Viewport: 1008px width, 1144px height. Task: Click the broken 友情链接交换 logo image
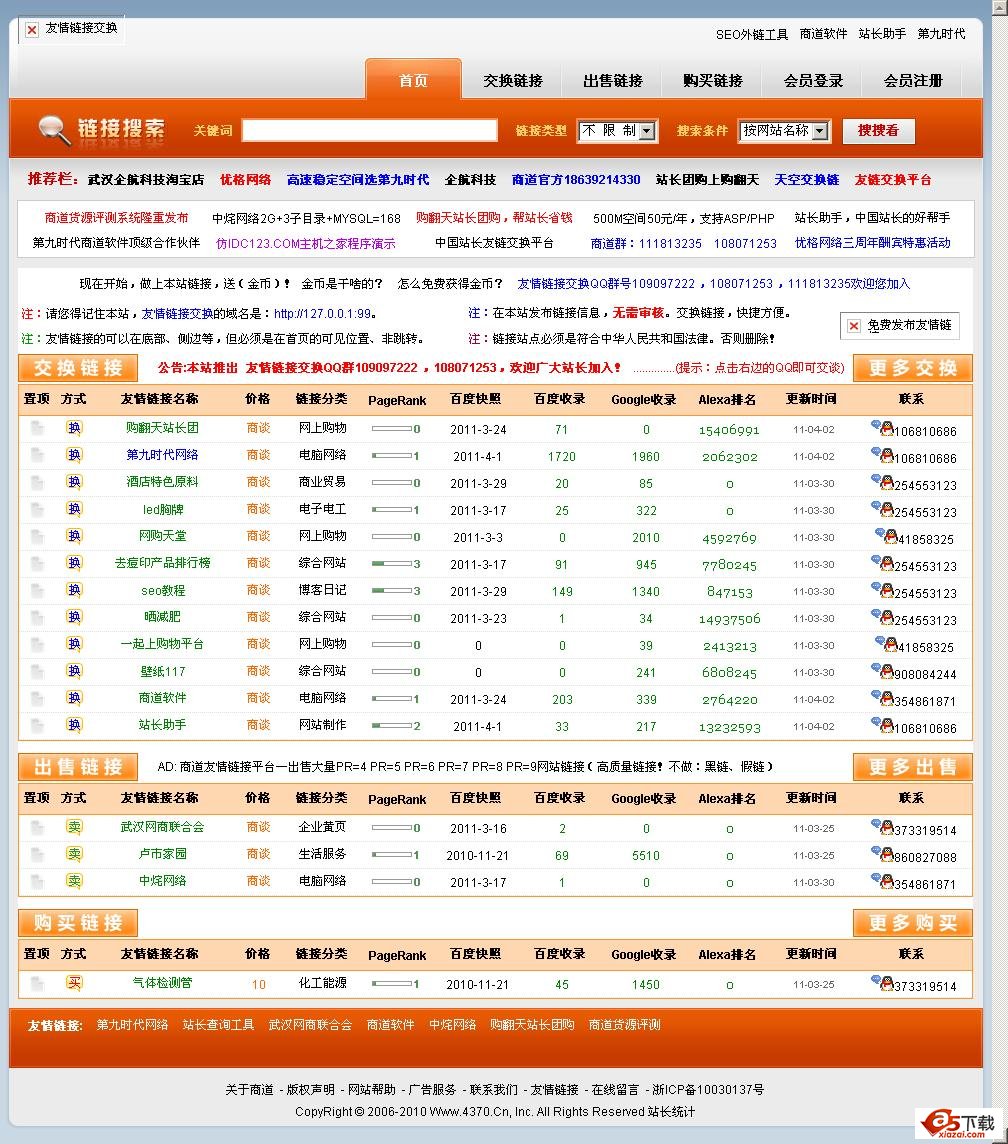pyautogui.click(x=71, y=29)
